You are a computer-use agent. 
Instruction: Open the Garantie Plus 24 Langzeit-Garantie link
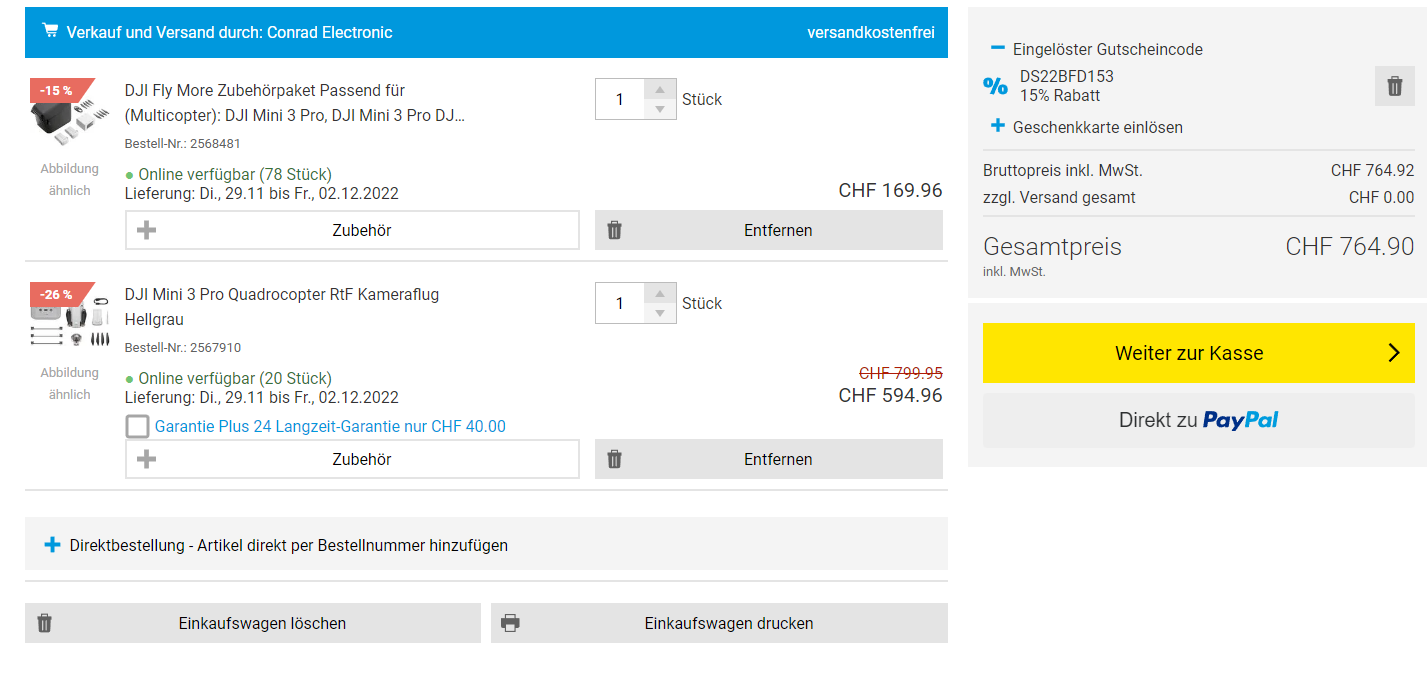click(x=330, y=427)
